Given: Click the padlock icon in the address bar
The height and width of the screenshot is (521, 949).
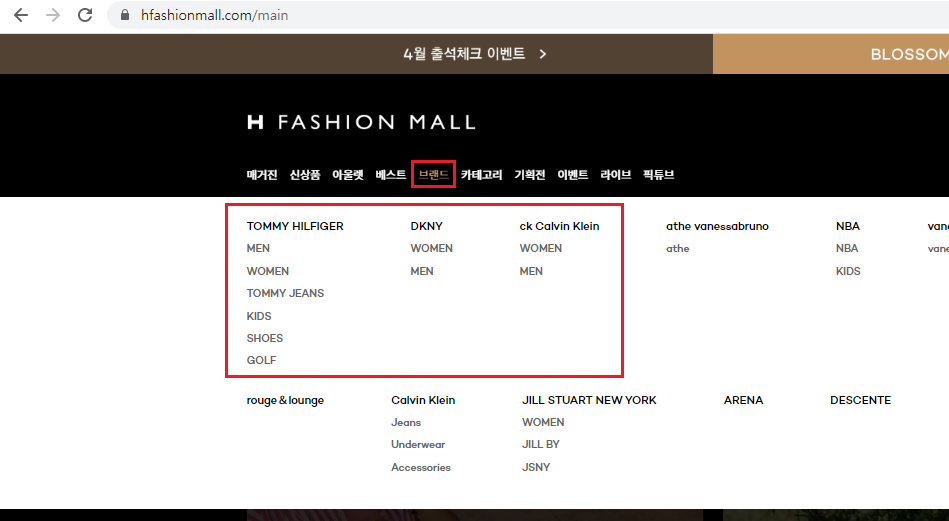Looking at the screenshot, I should (x=125, y=15).
